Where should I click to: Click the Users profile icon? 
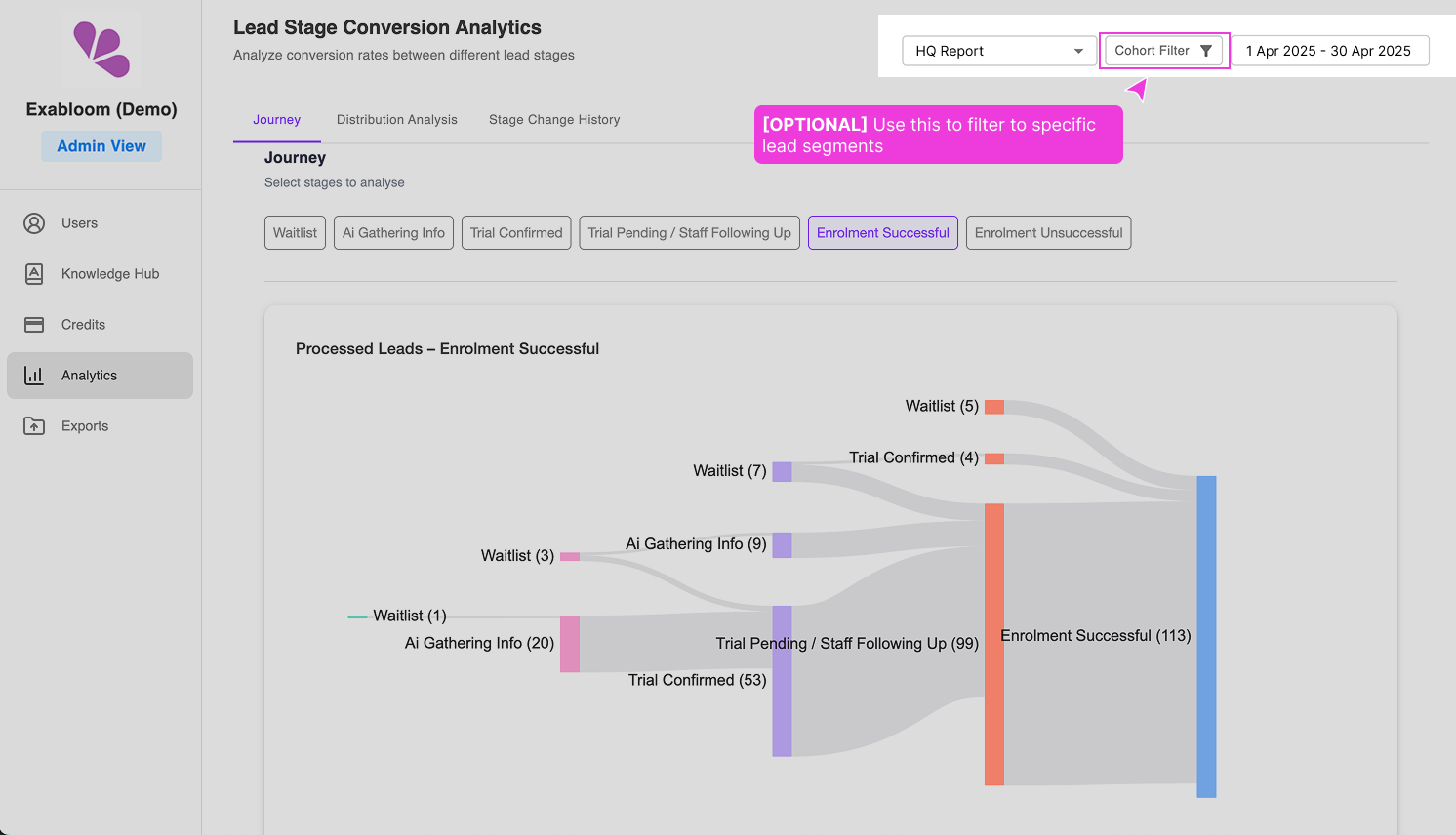pos(34,223)
